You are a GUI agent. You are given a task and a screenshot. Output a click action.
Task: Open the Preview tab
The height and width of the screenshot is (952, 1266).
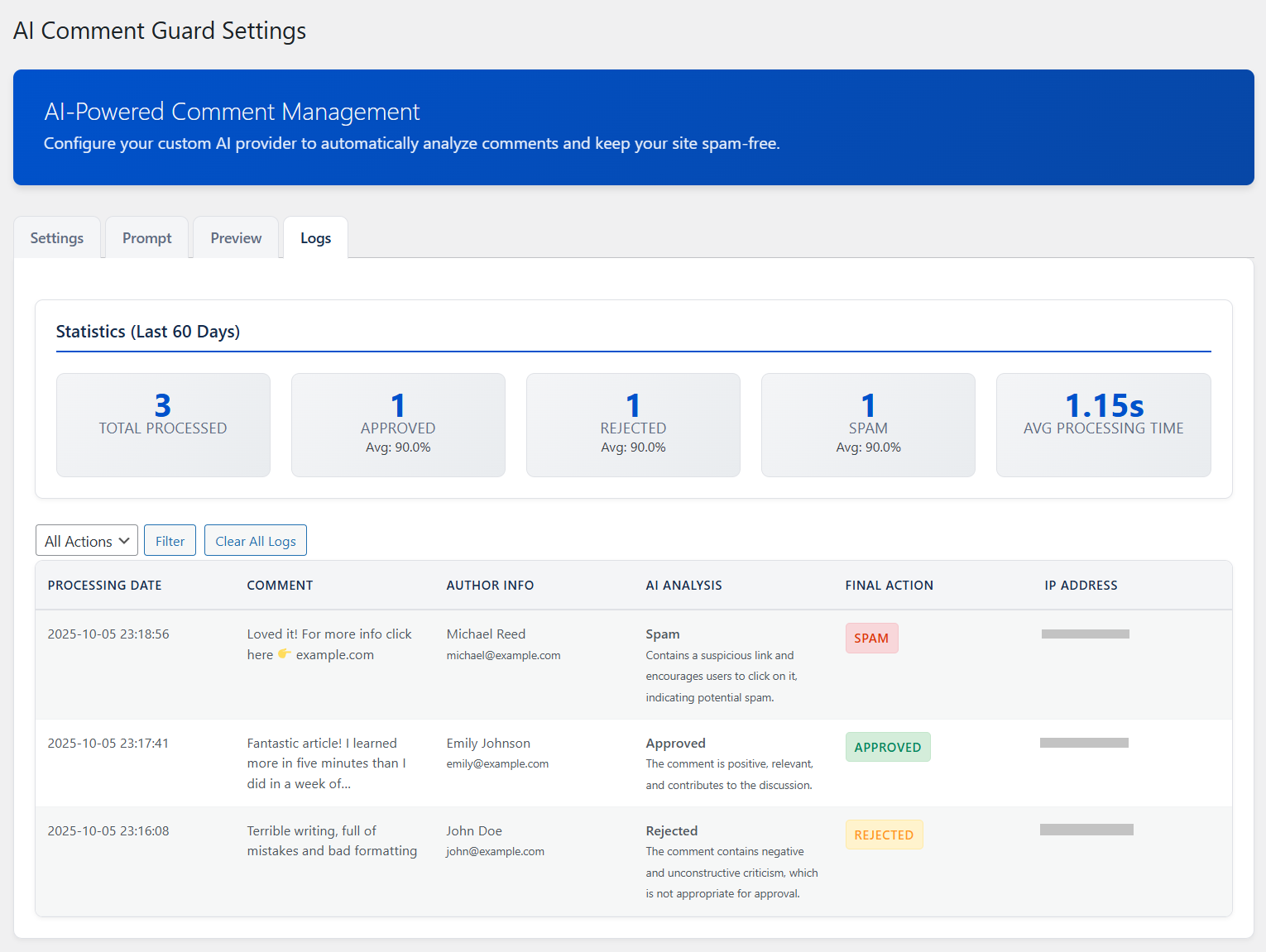236,238
